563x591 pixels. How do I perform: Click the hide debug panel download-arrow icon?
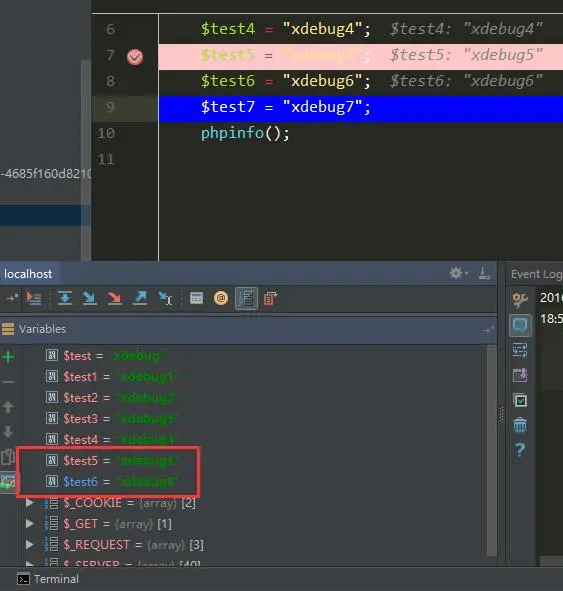(484, 273)
